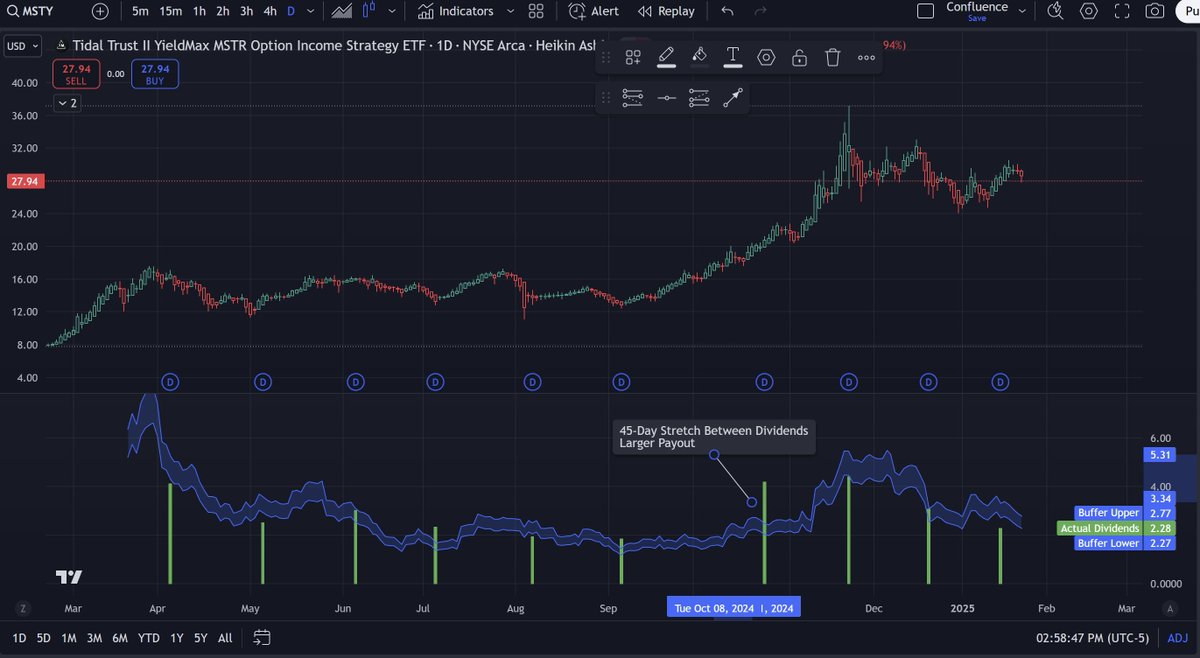This screenshot has height=658, width=1200.
Task: Set range to 3M
Action: click(x=94, y=638)
